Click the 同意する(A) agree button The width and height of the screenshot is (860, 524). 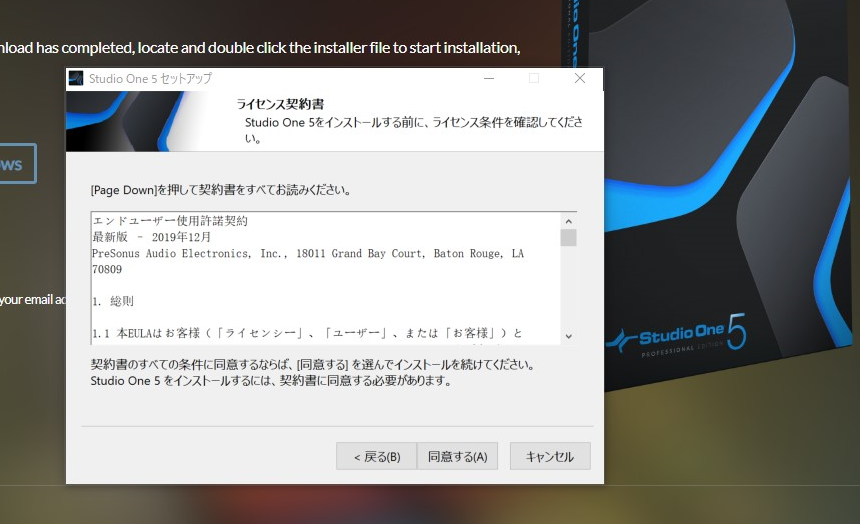click(x=457, y=456)
